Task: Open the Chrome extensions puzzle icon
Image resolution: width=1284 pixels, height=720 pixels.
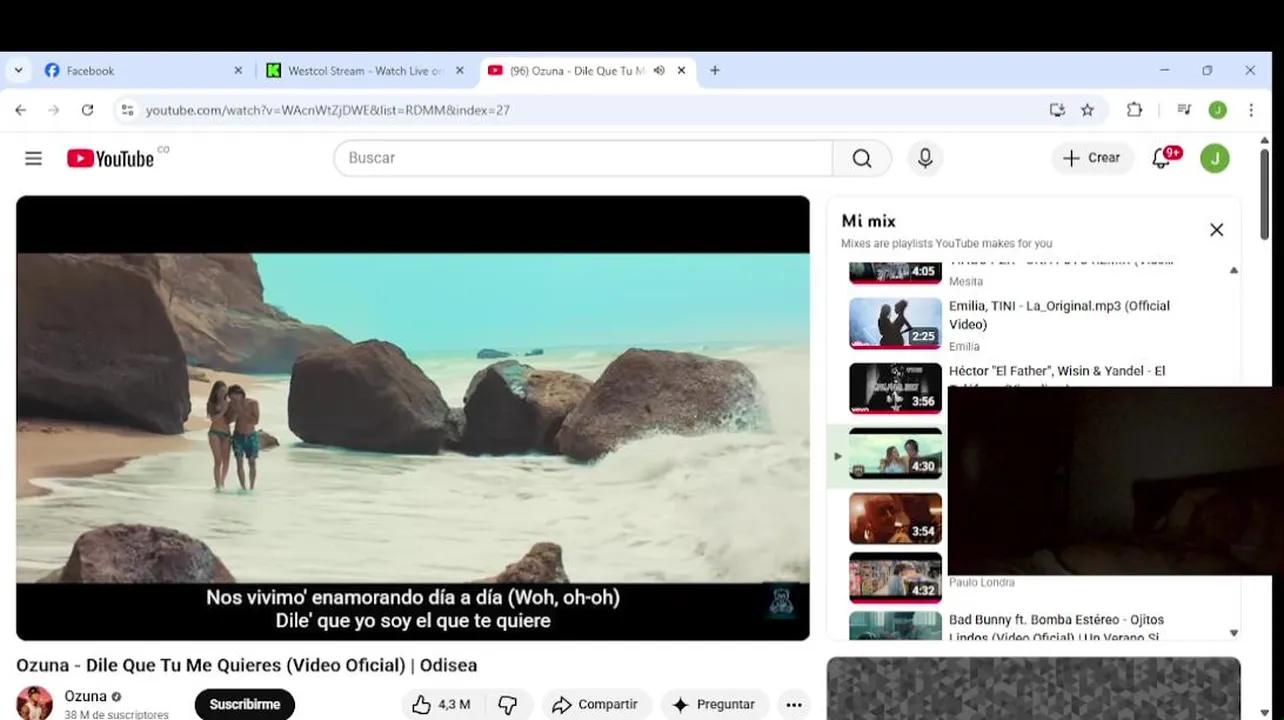Action: 1134,110
